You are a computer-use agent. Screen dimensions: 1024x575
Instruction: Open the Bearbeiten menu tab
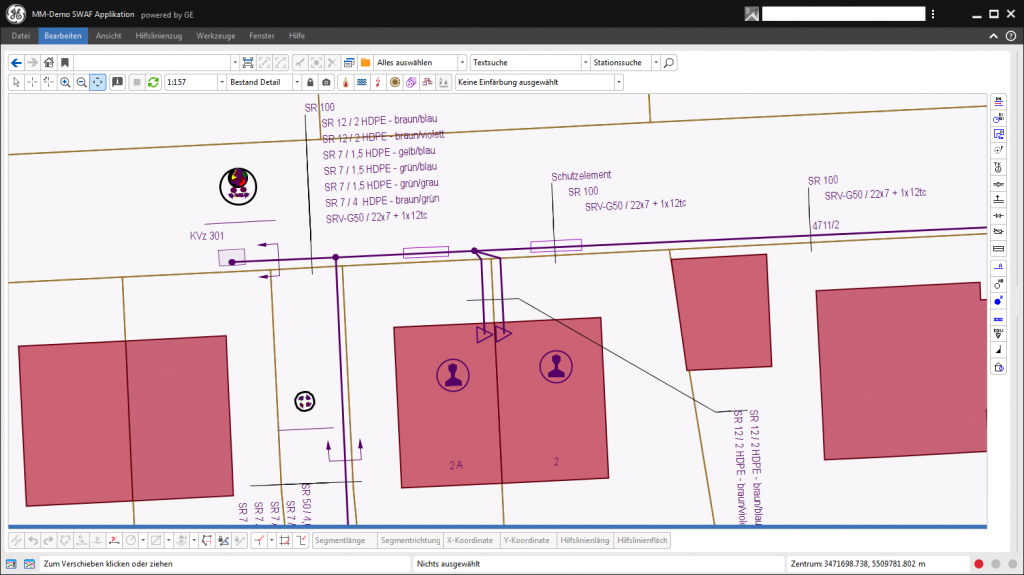point(63,35)
